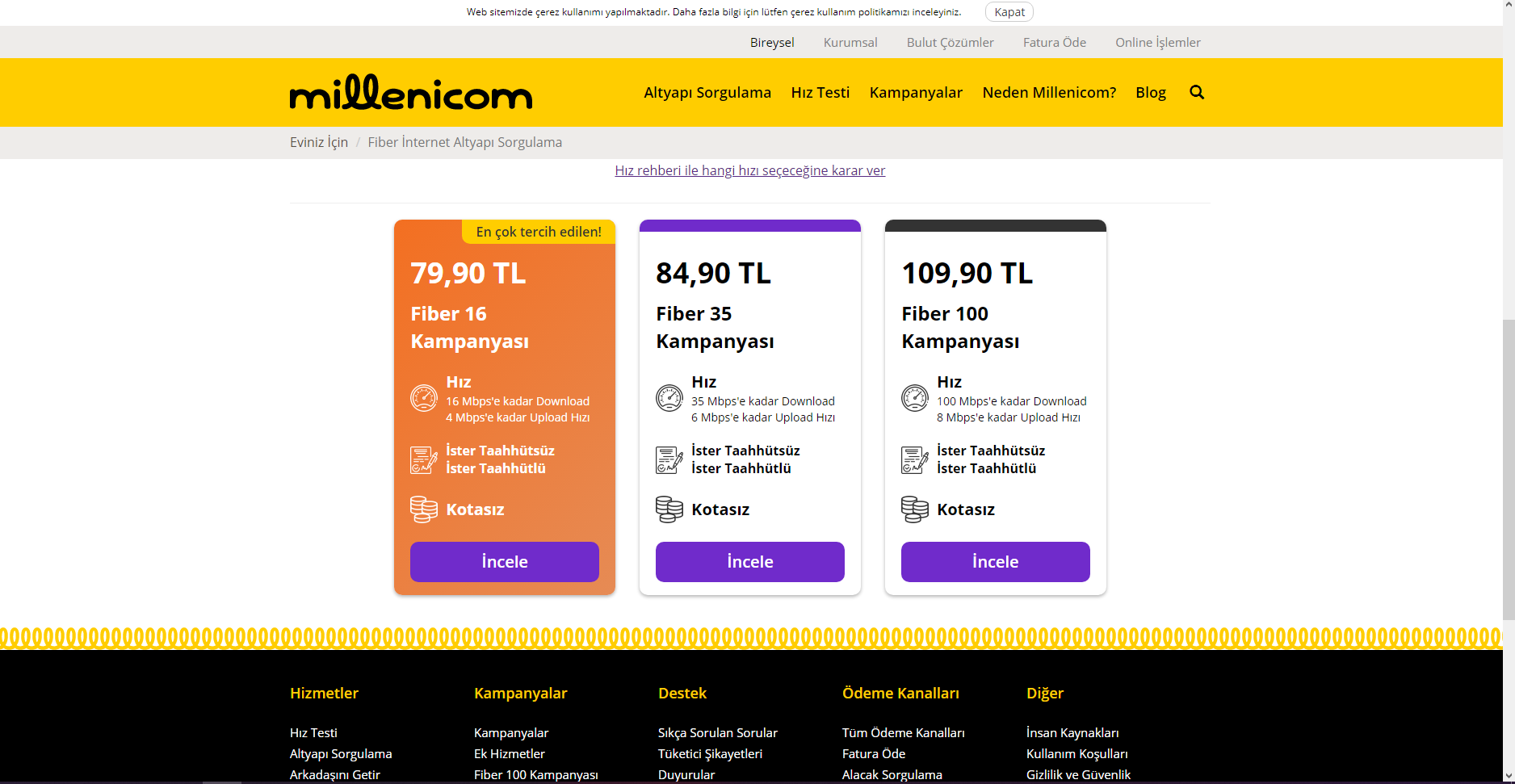Image resolution: width=1515 pixels, height=784 pixels.
Task: Click the Hizmetler footer heading
Action: [324, 693]
